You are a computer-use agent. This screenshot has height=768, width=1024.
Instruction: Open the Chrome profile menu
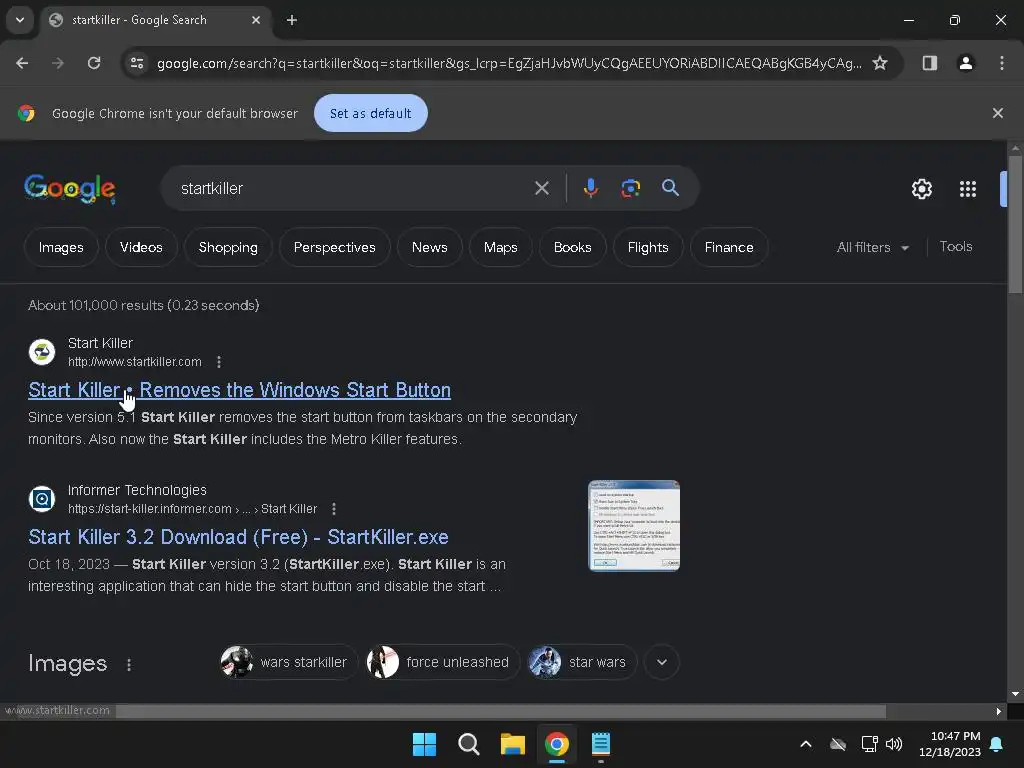click(x=965, y=63)
